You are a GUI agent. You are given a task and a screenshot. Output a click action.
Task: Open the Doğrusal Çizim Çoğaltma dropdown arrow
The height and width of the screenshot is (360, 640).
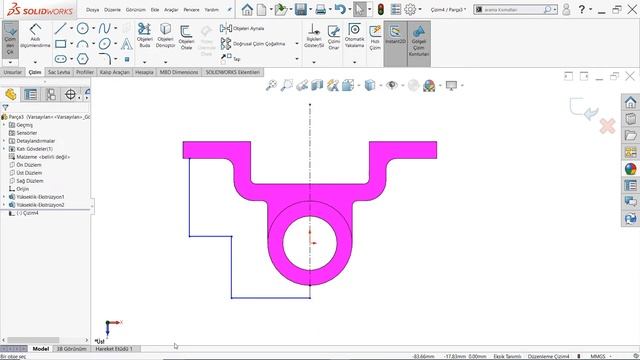pos(297,44)
